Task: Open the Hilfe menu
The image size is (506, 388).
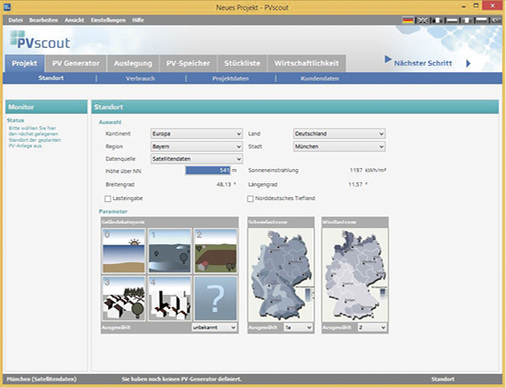Action: 138,20
